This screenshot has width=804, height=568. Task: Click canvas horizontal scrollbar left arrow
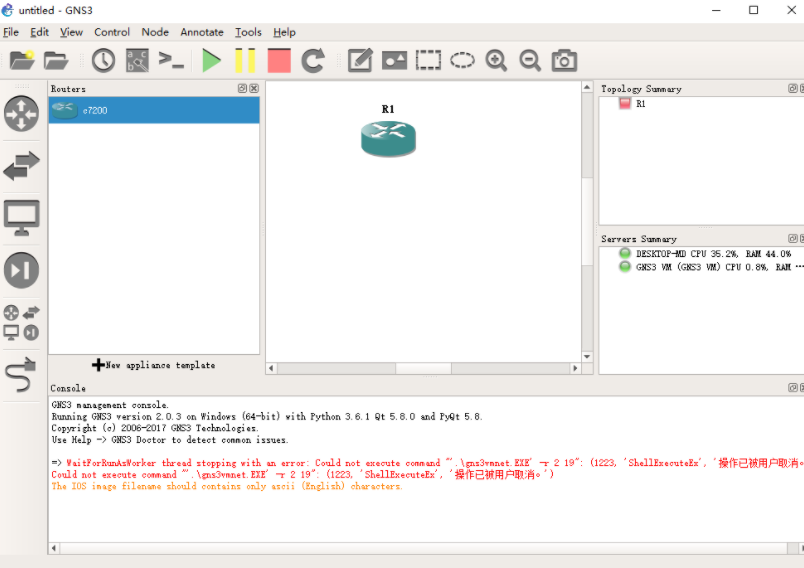pos(271,368)
